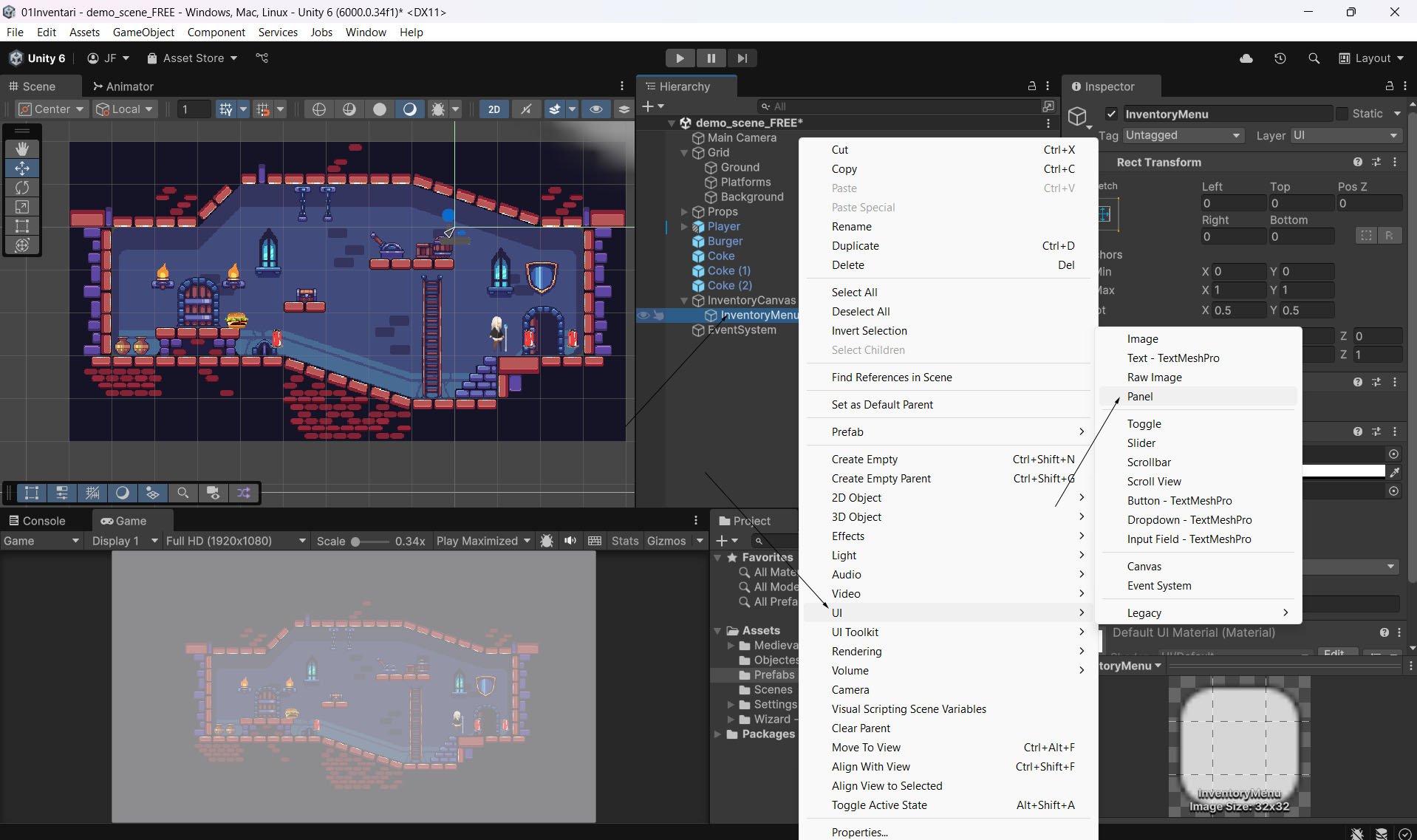Switch to the Console tab

click(37, 521)
